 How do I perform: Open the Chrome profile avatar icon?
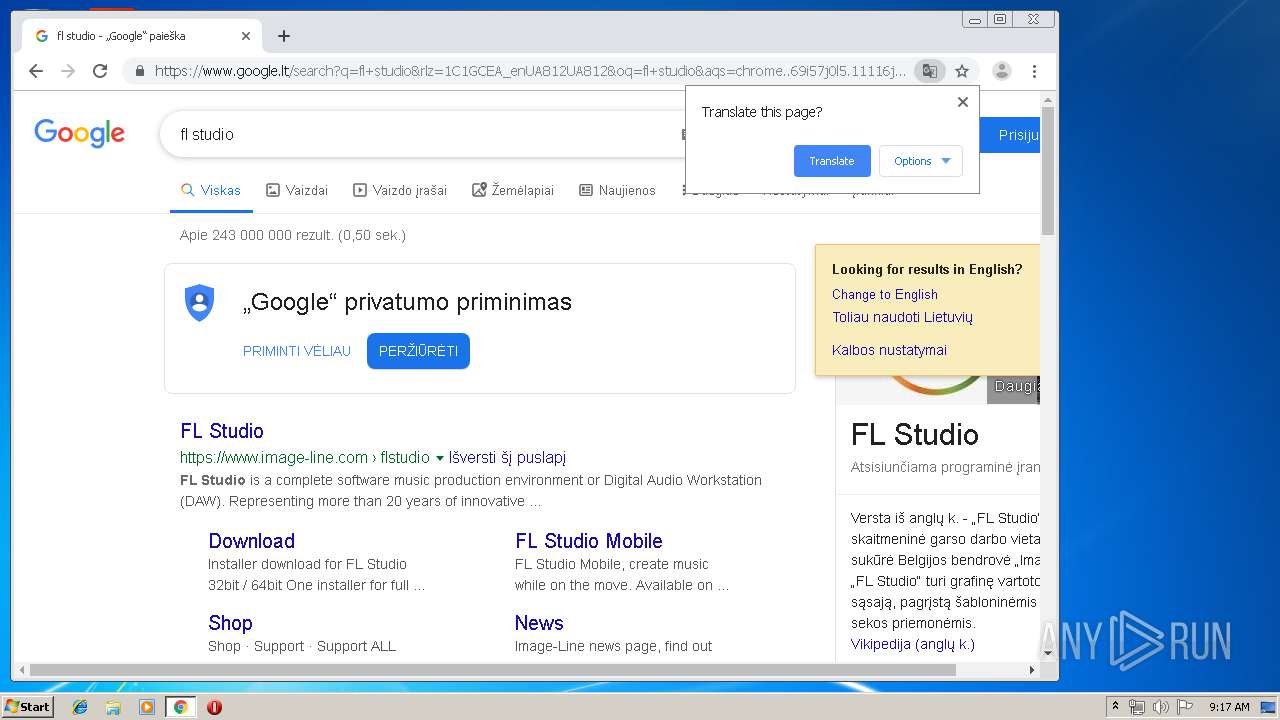(1001, 71)
